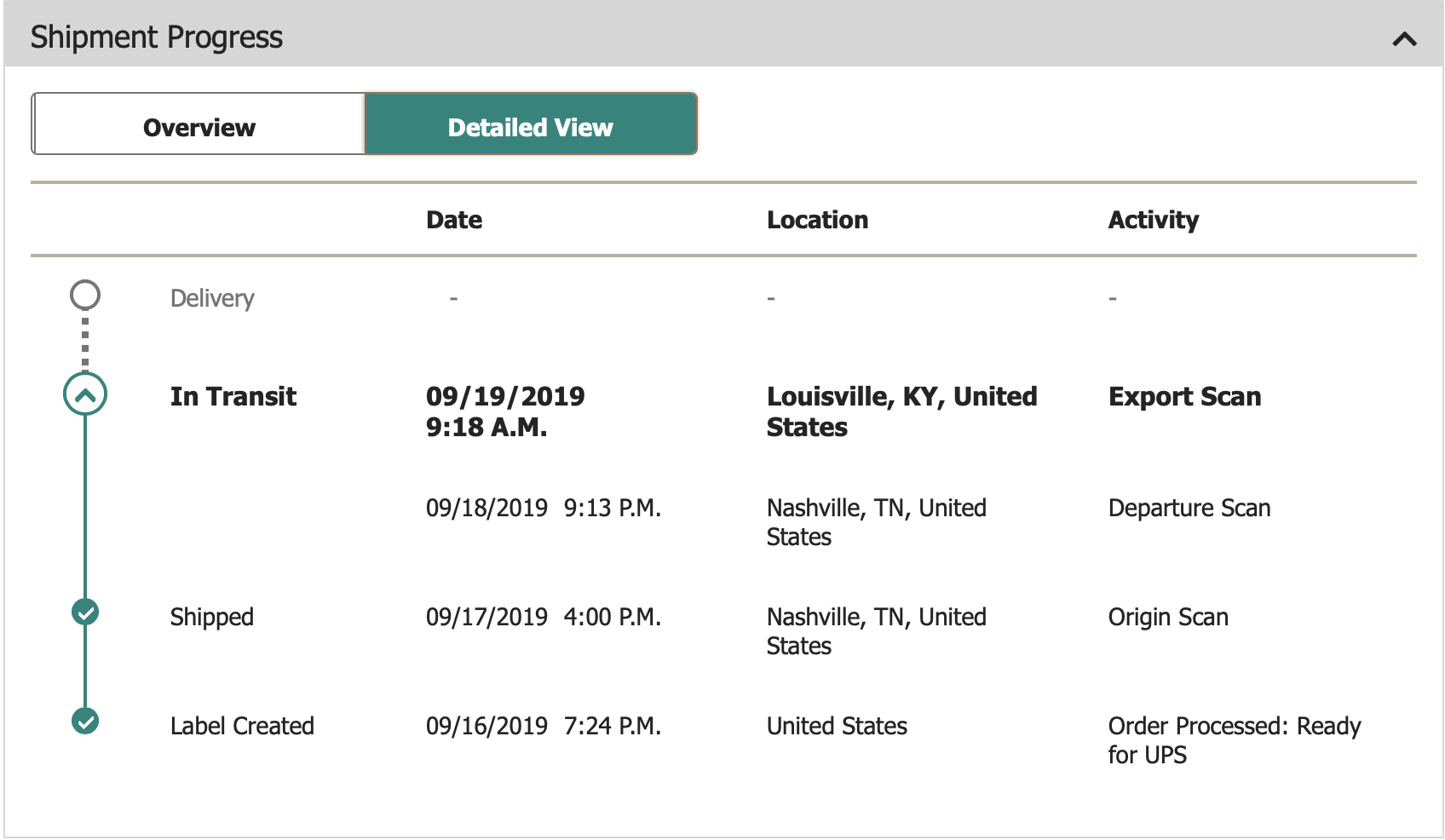Image resolution: width=1445 pixels, height=840 pixels.
Task: Click the Departure Scan activity text
Action: (1189, 508)
